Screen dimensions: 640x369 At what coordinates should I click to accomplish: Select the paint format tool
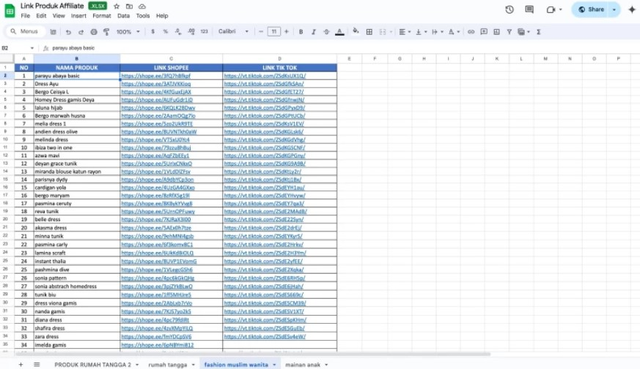107,32
